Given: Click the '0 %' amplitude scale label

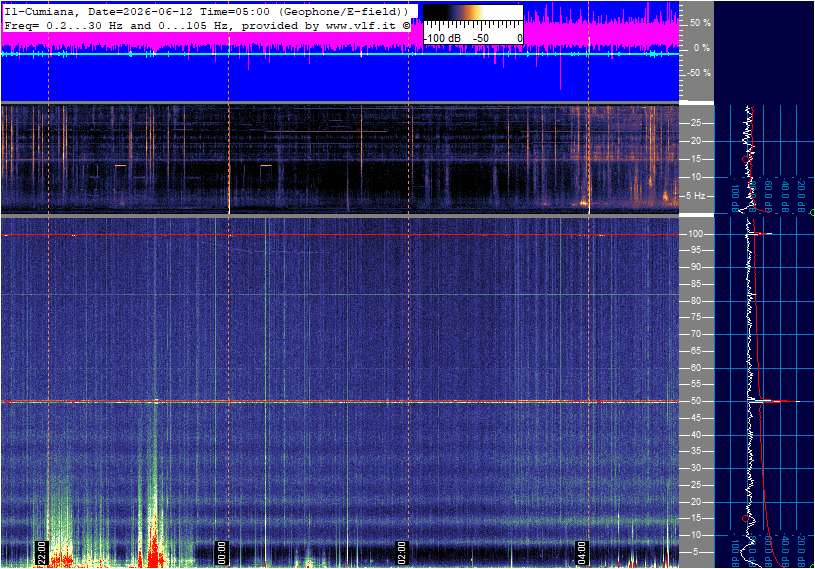Looking at the screenshot, I should [x=702, y=48].
